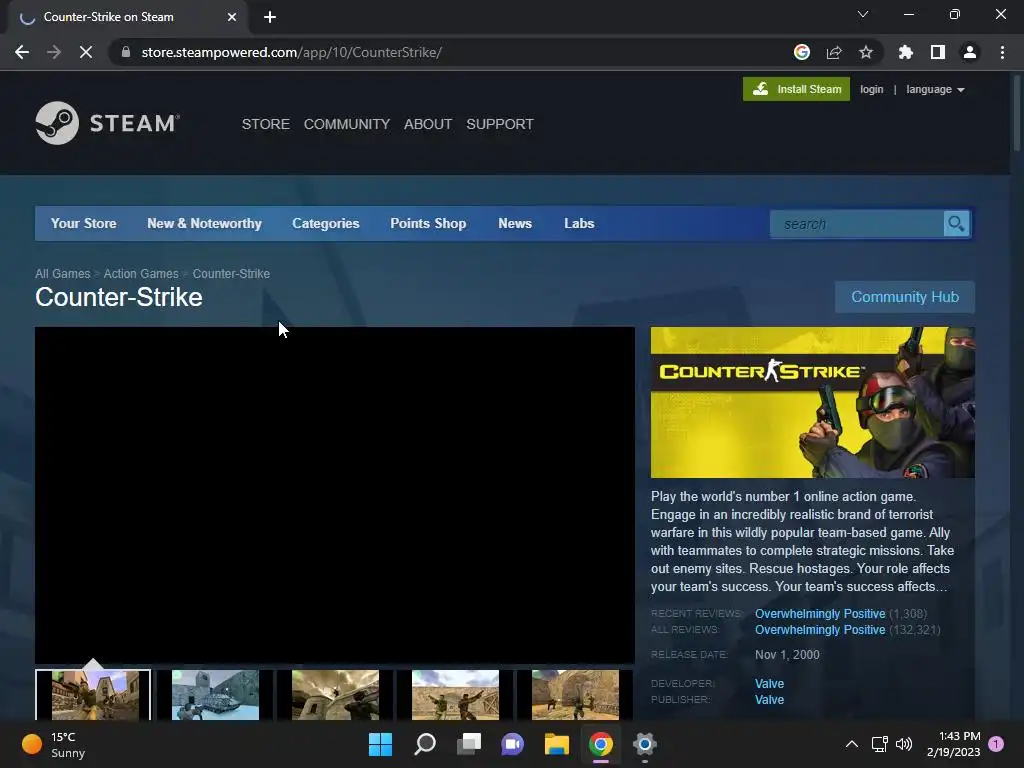1024x768 pixels.
Task: Open the Community Hub button
Action: pos(904,297)
